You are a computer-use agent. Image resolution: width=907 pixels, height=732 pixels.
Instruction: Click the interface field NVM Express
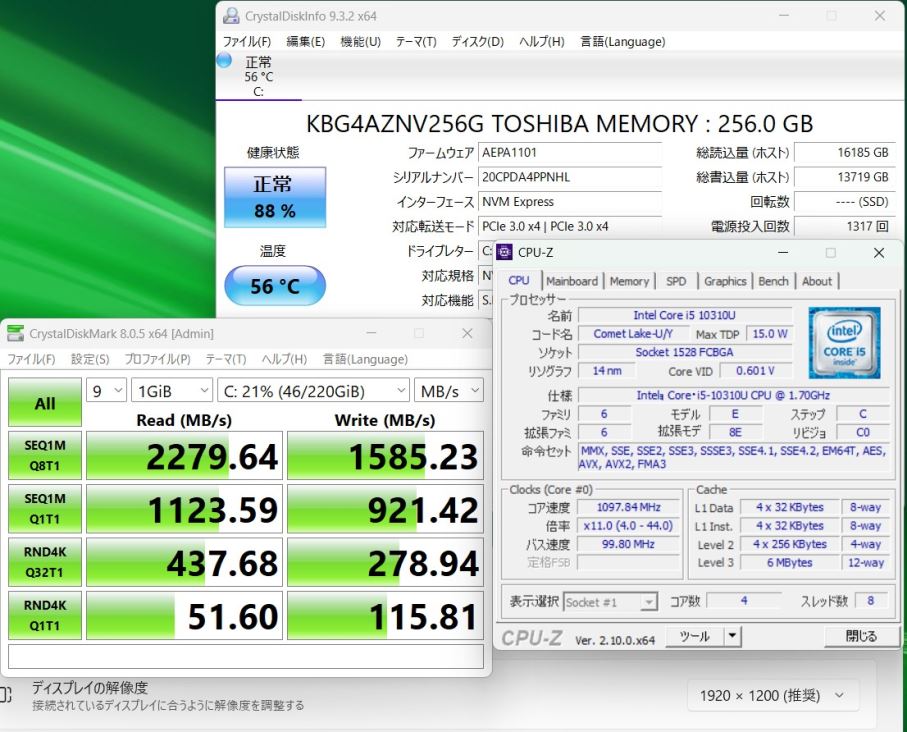tap(570, 202)
